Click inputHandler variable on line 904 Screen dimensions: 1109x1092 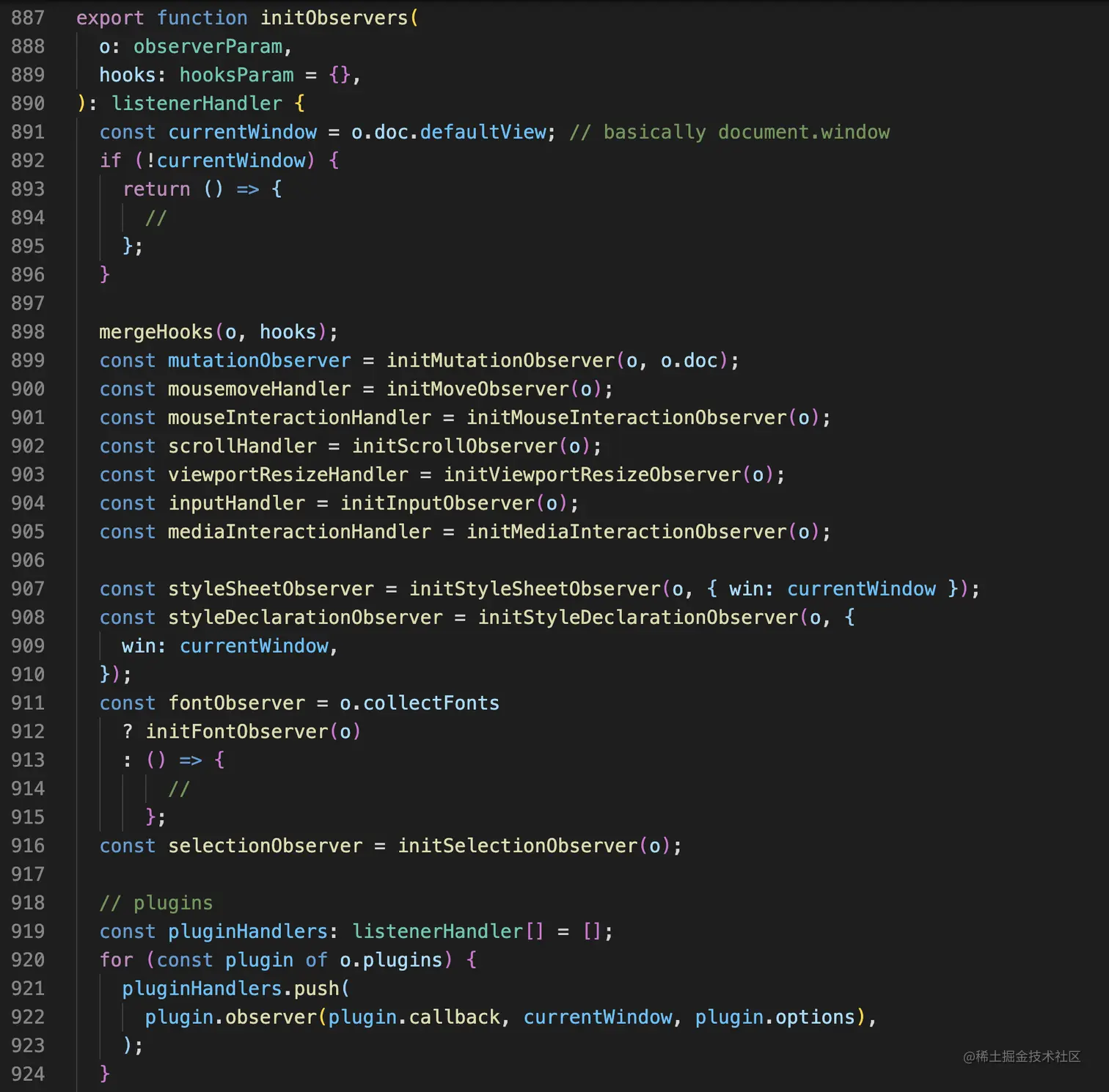coord(237,504)
